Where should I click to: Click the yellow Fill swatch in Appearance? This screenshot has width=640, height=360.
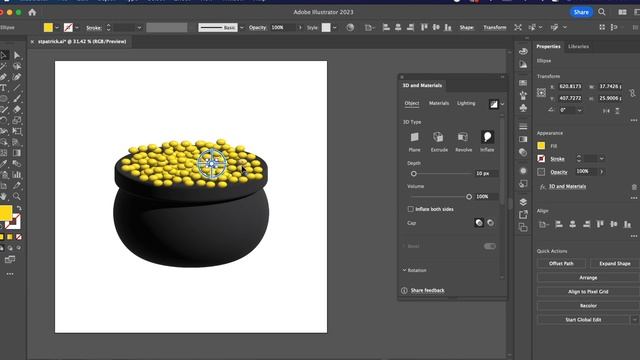coord(541,146)
